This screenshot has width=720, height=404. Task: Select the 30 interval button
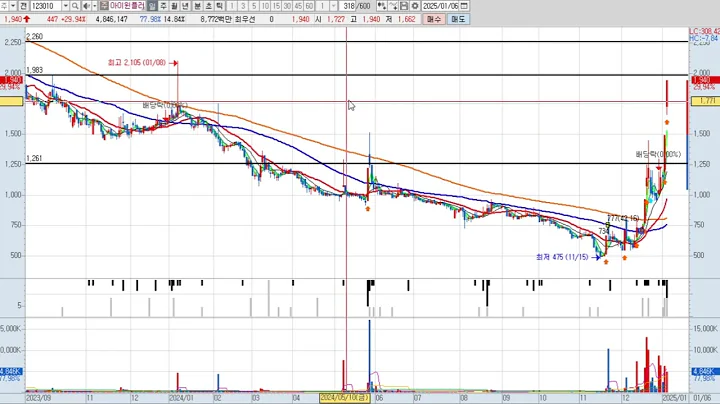click(287, 6)
